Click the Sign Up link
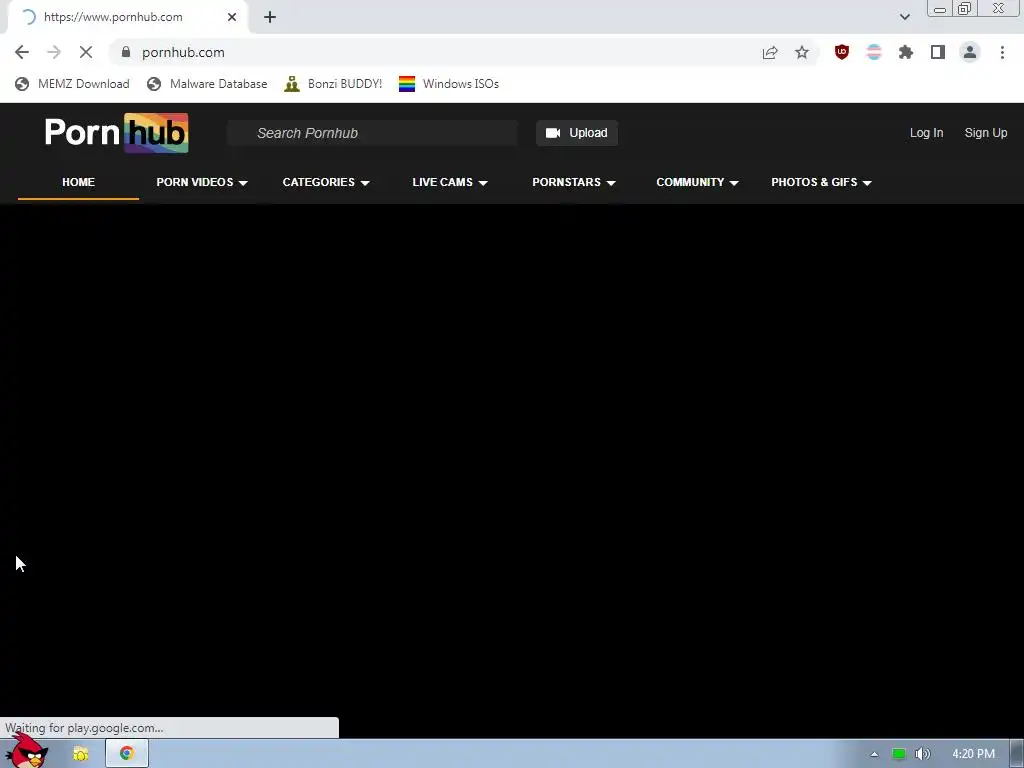 [985, 133]
